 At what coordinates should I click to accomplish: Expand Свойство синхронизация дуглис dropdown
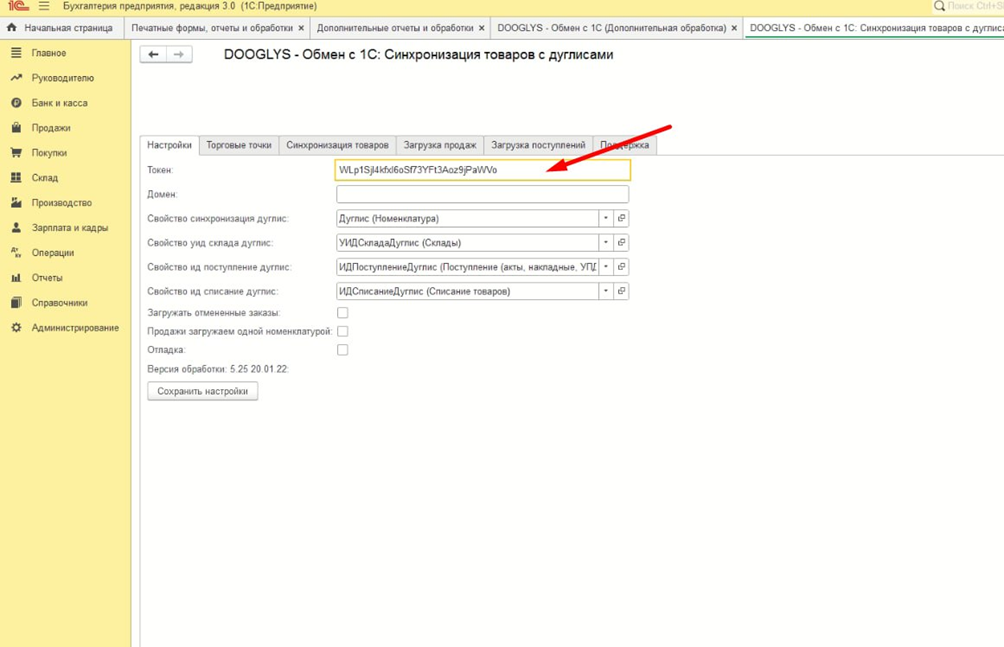[606, 218]
